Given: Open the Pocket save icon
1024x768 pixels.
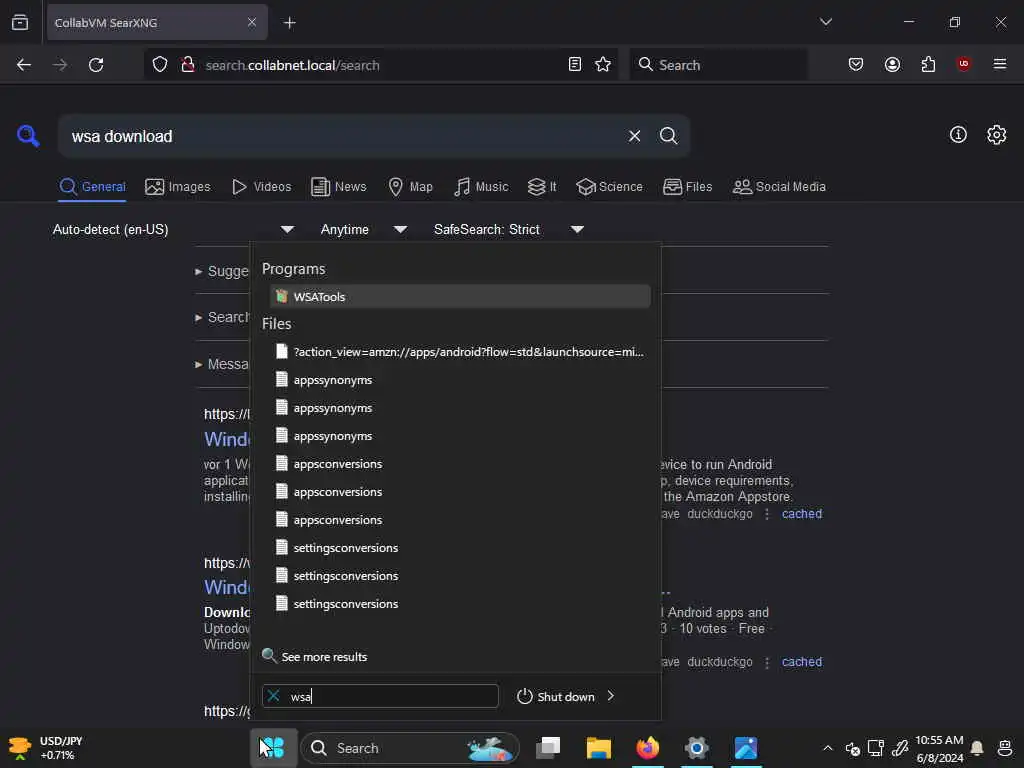Looking at the screenshot, I should 856,64.
